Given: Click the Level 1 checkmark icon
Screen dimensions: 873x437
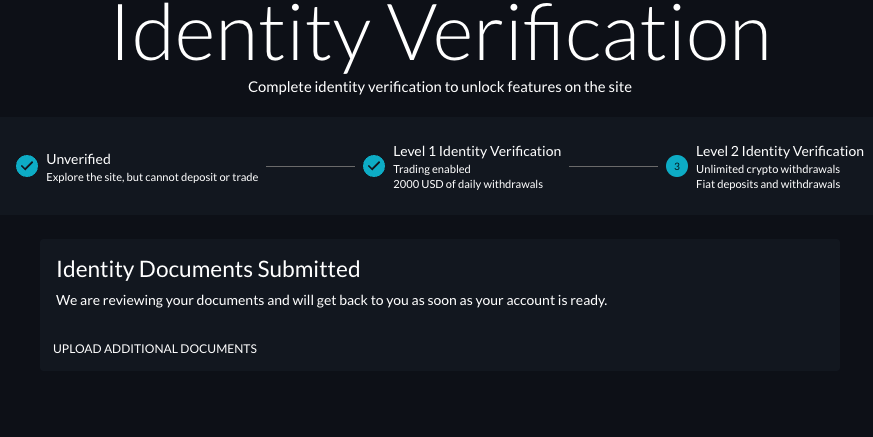Looking at the screenshot, I should coord(374,166).
